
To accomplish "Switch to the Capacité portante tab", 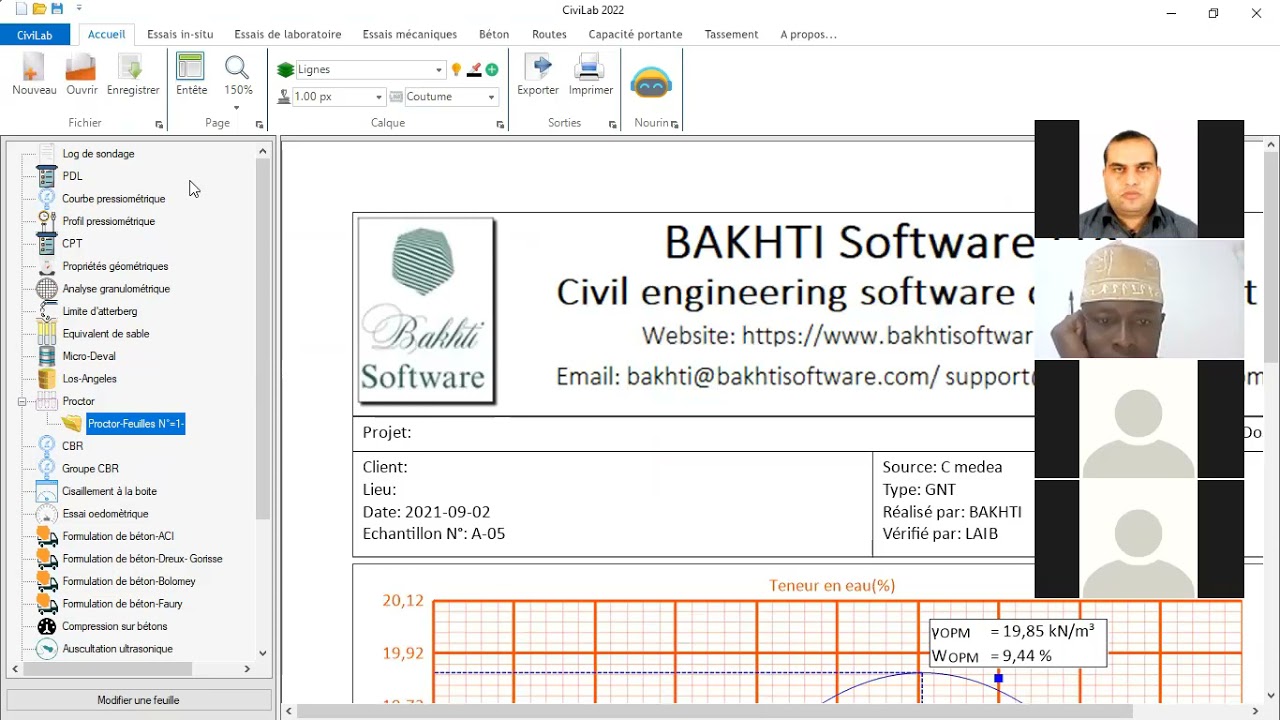I will coord(635,34).
